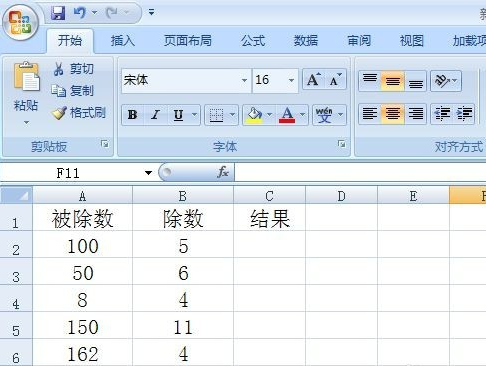Increase font size with large A icon
The width and height of the screenshot is (490, 366).
pos(313,79)
